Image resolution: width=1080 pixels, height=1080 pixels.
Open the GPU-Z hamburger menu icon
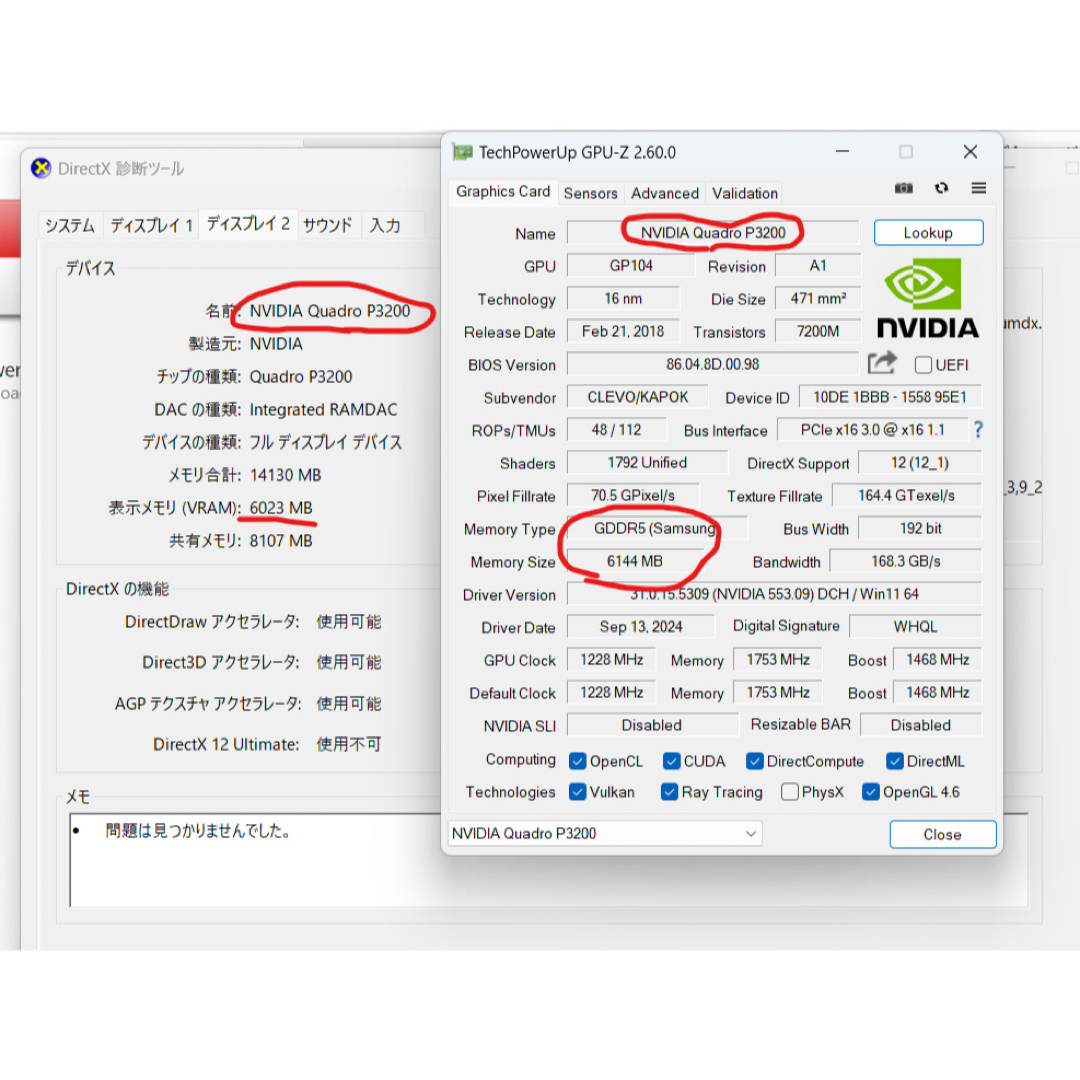[x=979, y=188]
